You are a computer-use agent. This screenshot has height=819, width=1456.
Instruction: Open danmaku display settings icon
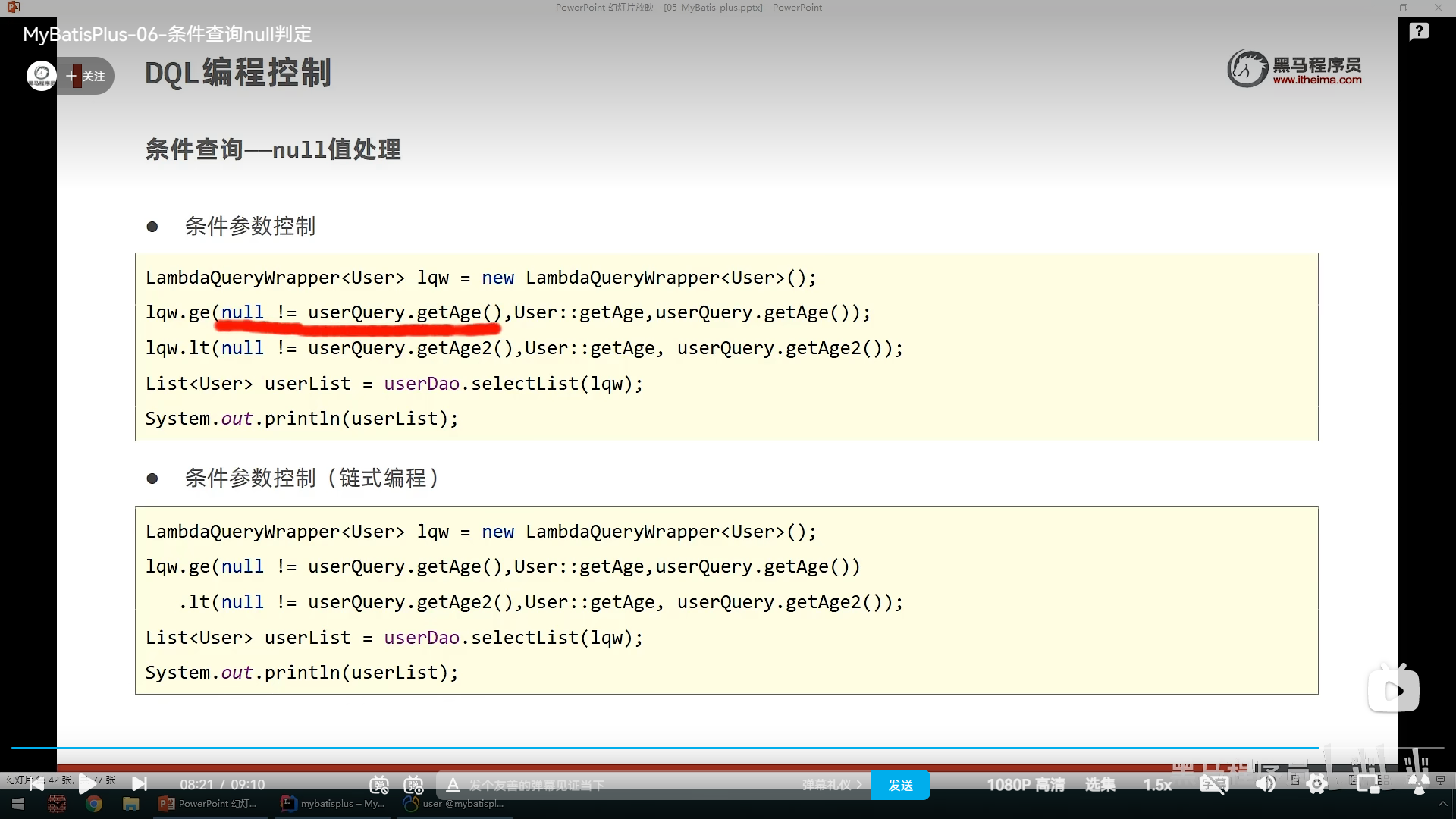coord(413,785)
